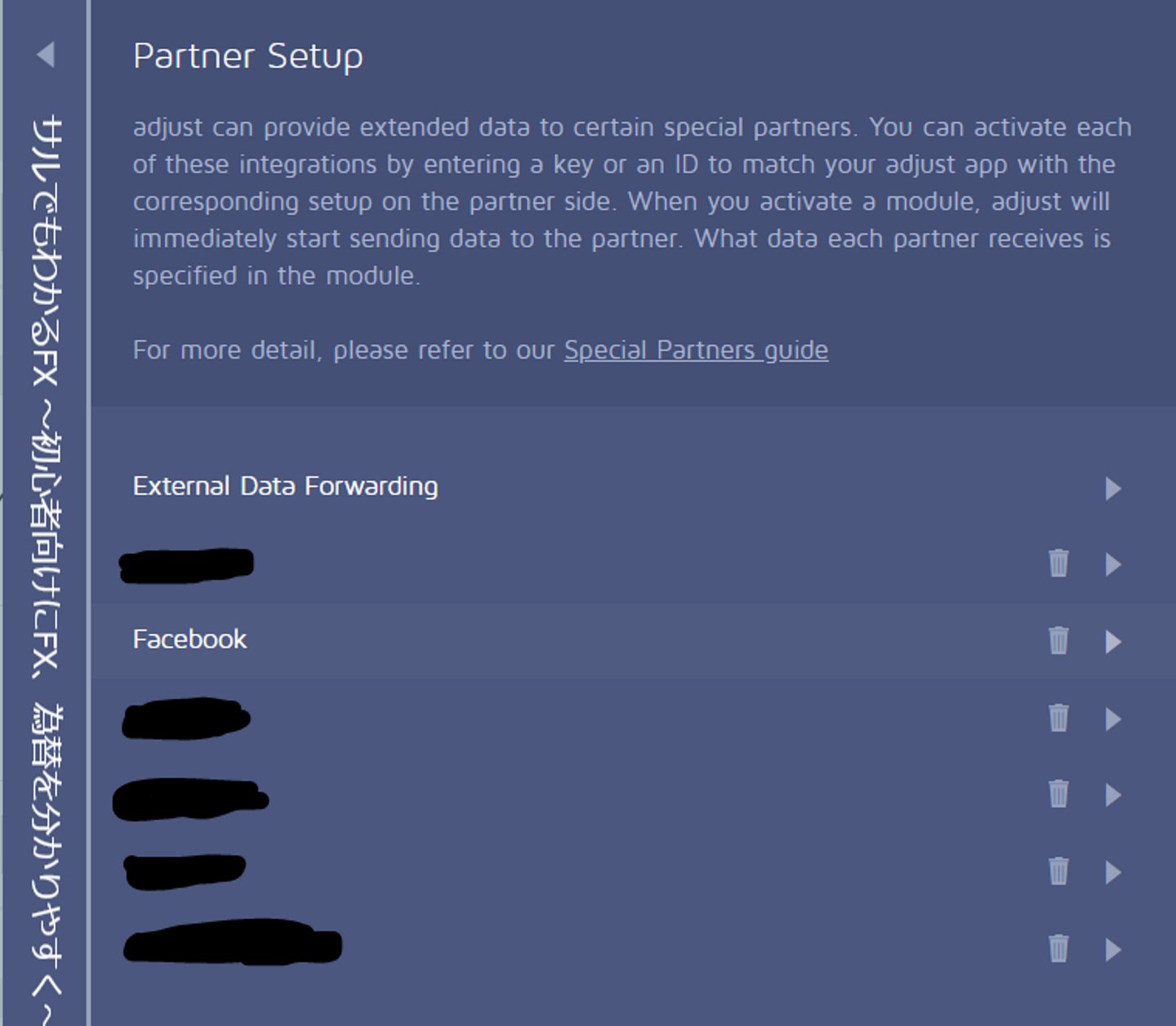
Task: Delete the last partner in the list
Action: 1058,948
